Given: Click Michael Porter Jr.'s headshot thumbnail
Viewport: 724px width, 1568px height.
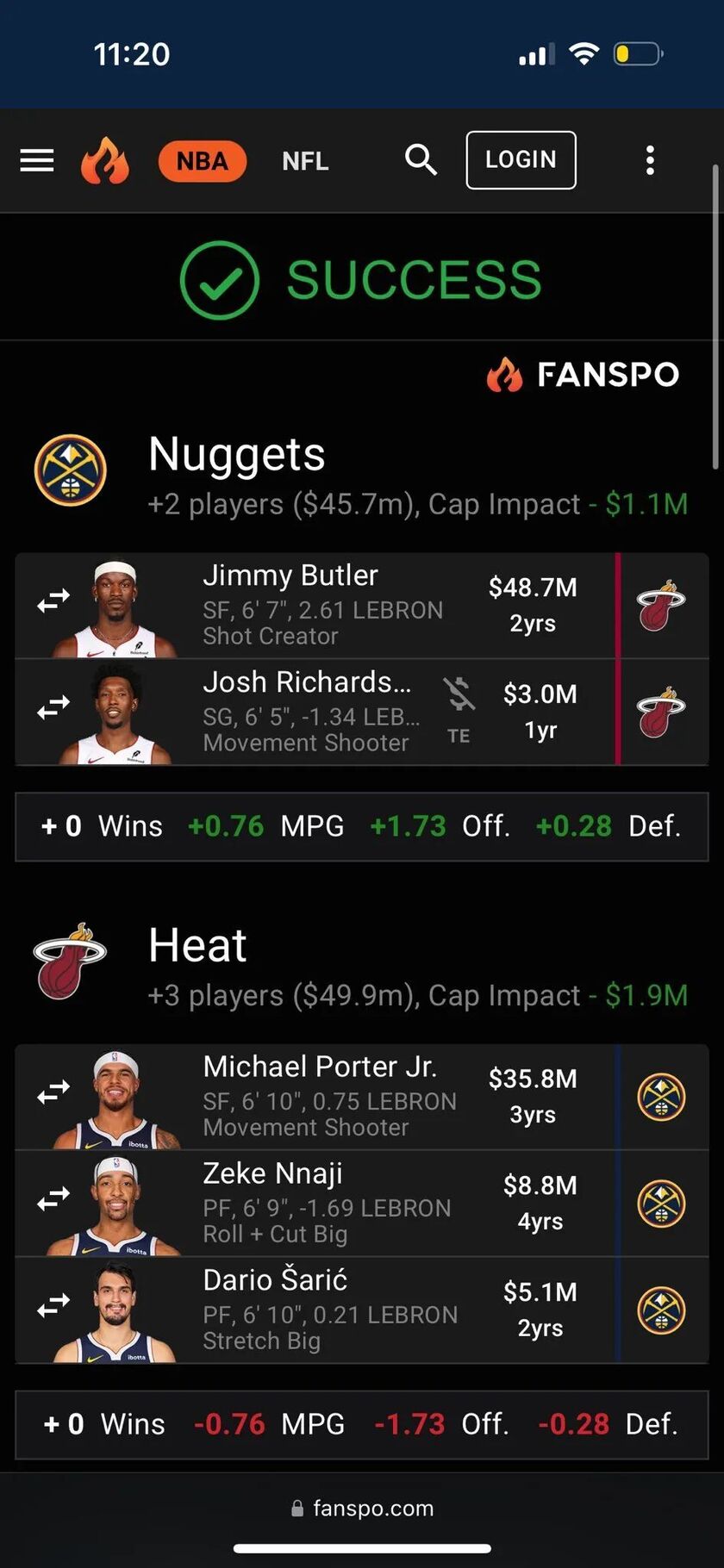Looking at the screenshot, I should click(118, 1098).
